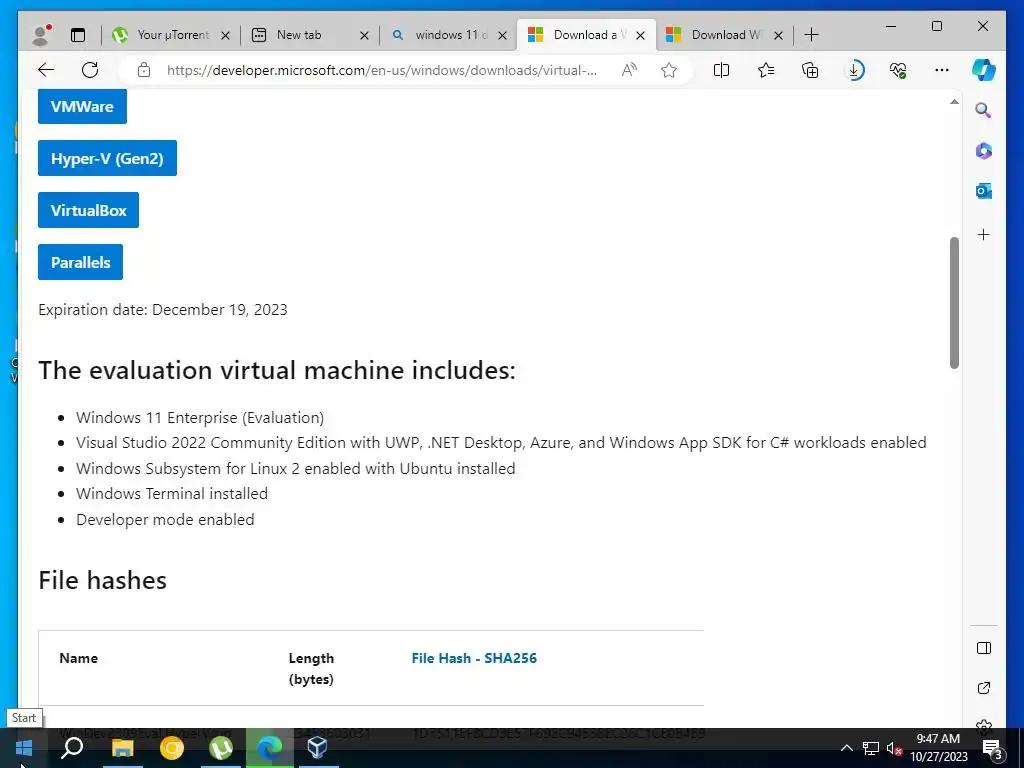The image size is (1024, 768).
Task: Open Browser essentials heart icon
Action: click(x=898, y=70)
